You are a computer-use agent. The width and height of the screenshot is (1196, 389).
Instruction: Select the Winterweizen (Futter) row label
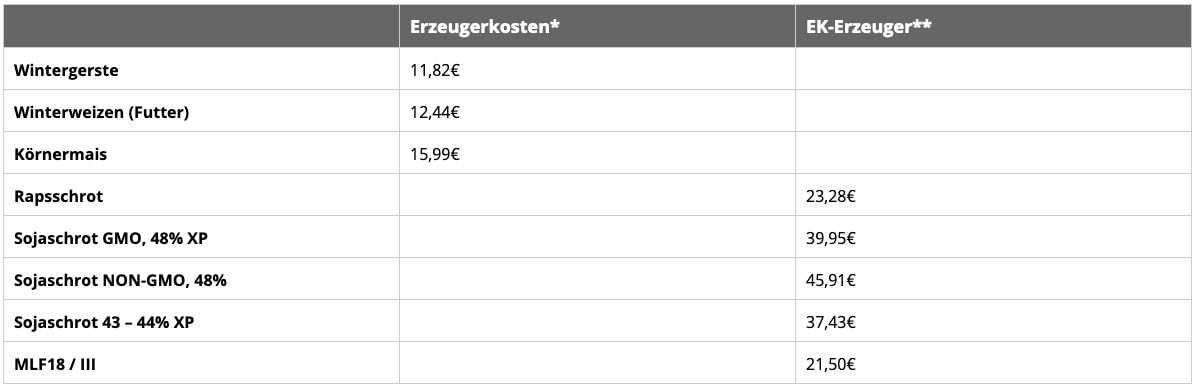(x=101, y=112)
